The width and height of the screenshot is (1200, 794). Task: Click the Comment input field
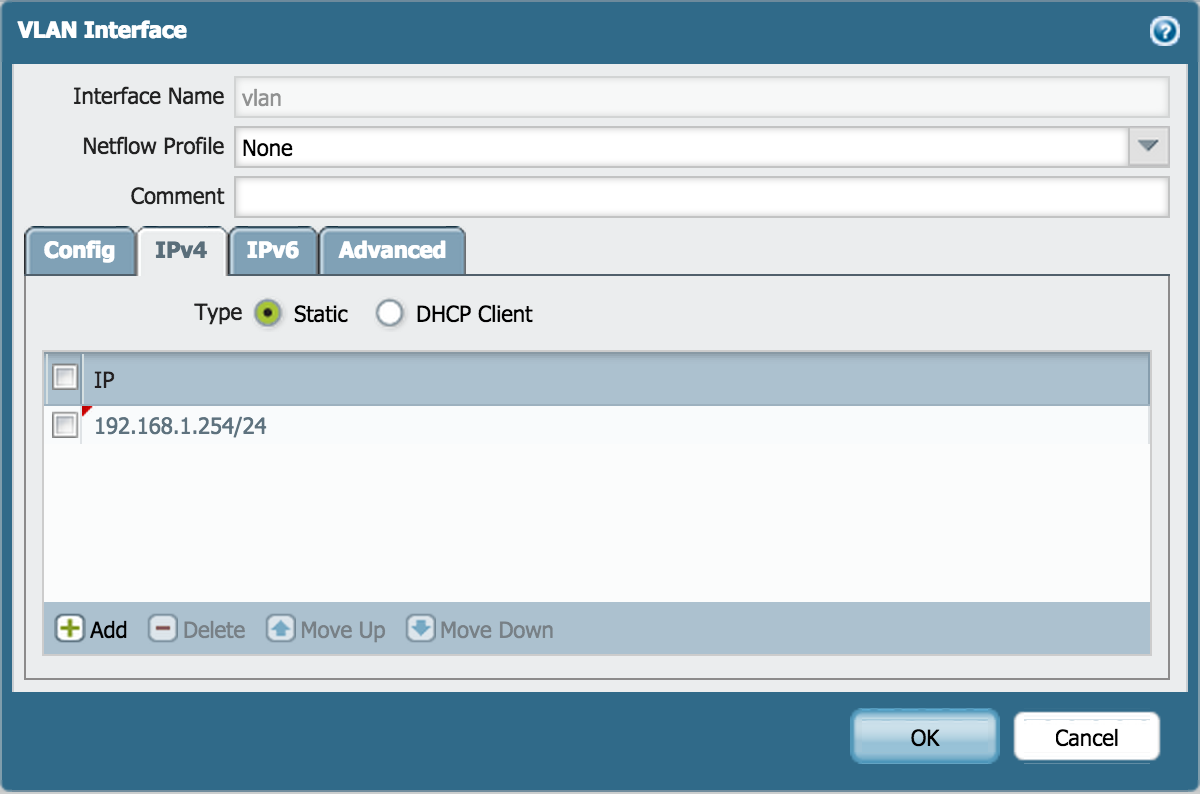tap(700, 196)
